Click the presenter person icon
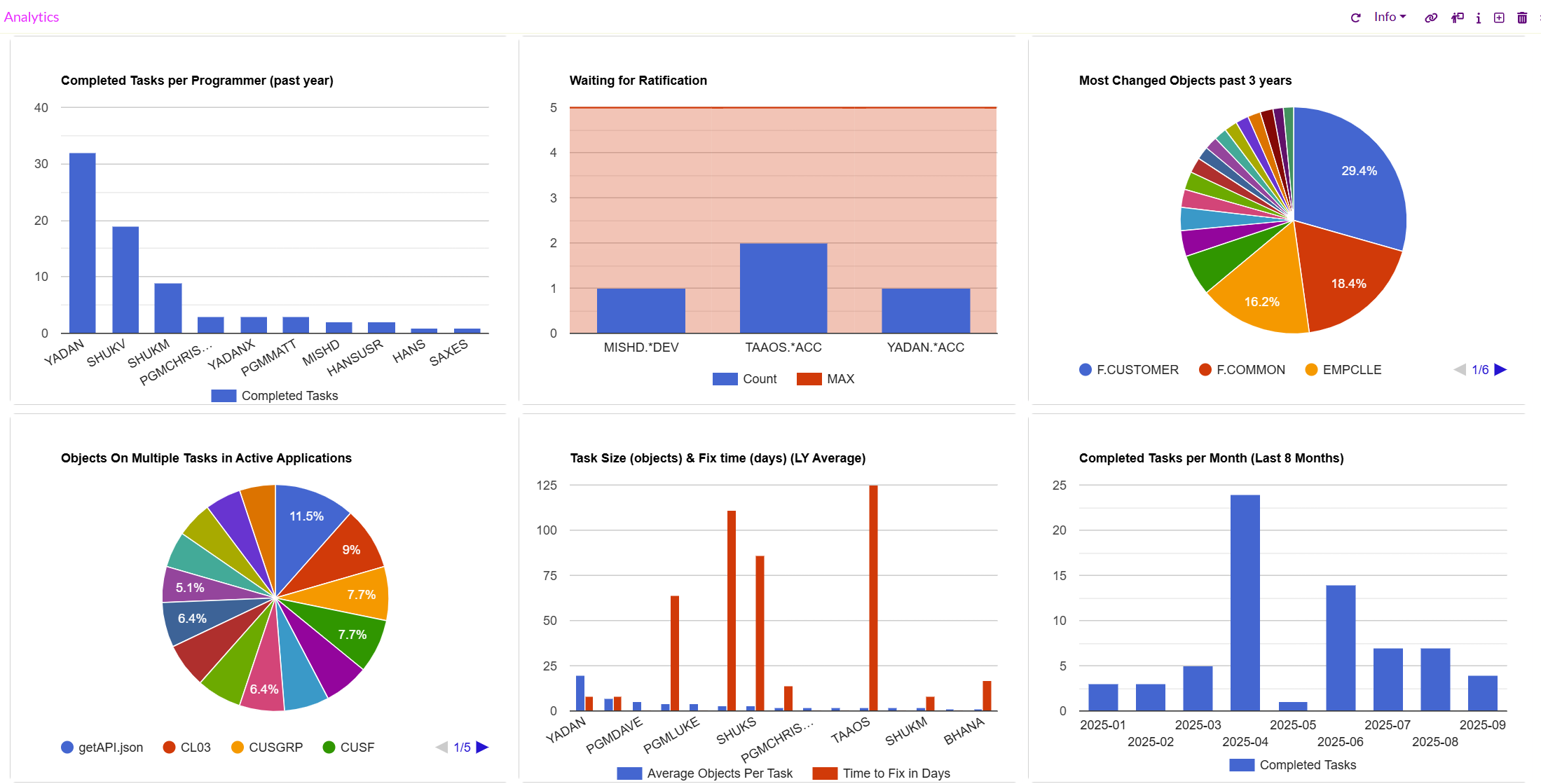This screenshot has width=1541, height=784. tap(1457, 18)
